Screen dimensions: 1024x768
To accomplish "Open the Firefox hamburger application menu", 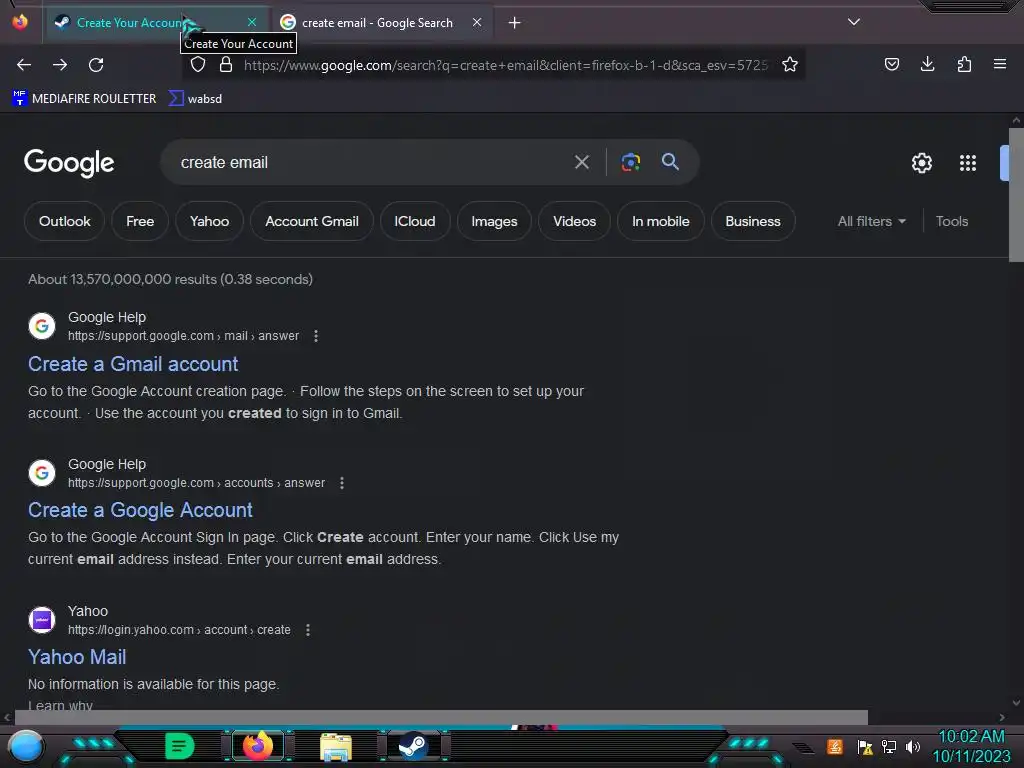I will pos(1000,64).
